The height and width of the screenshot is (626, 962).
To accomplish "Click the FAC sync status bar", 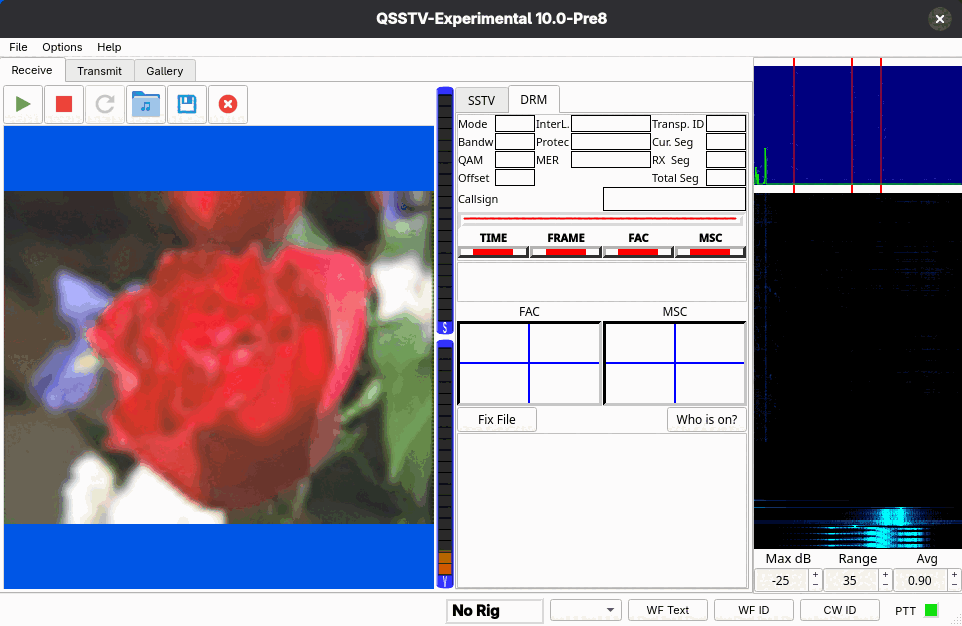I will (x=638, y=252).
